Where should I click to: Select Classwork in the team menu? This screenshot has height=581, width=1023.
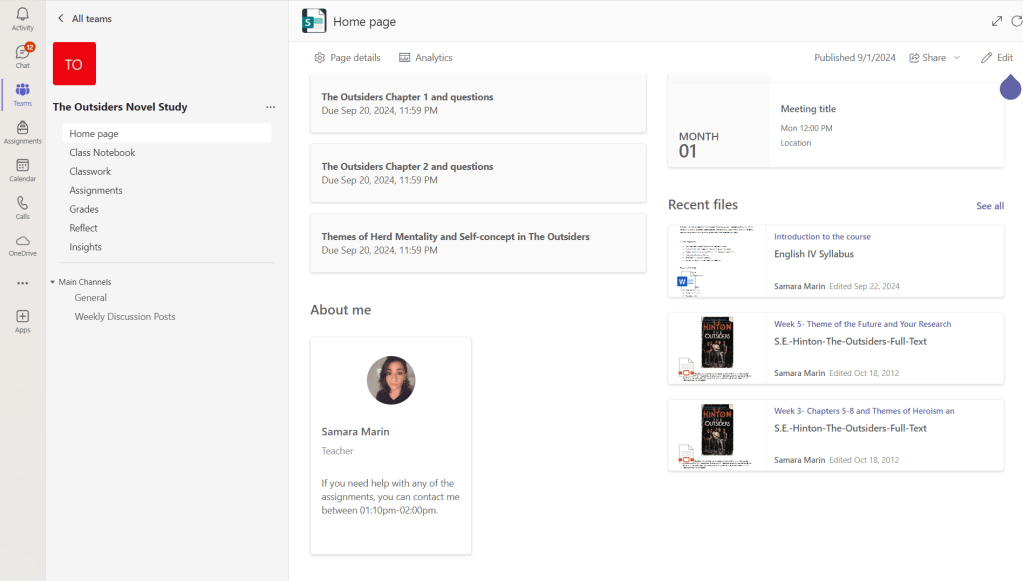coord(90,172)
